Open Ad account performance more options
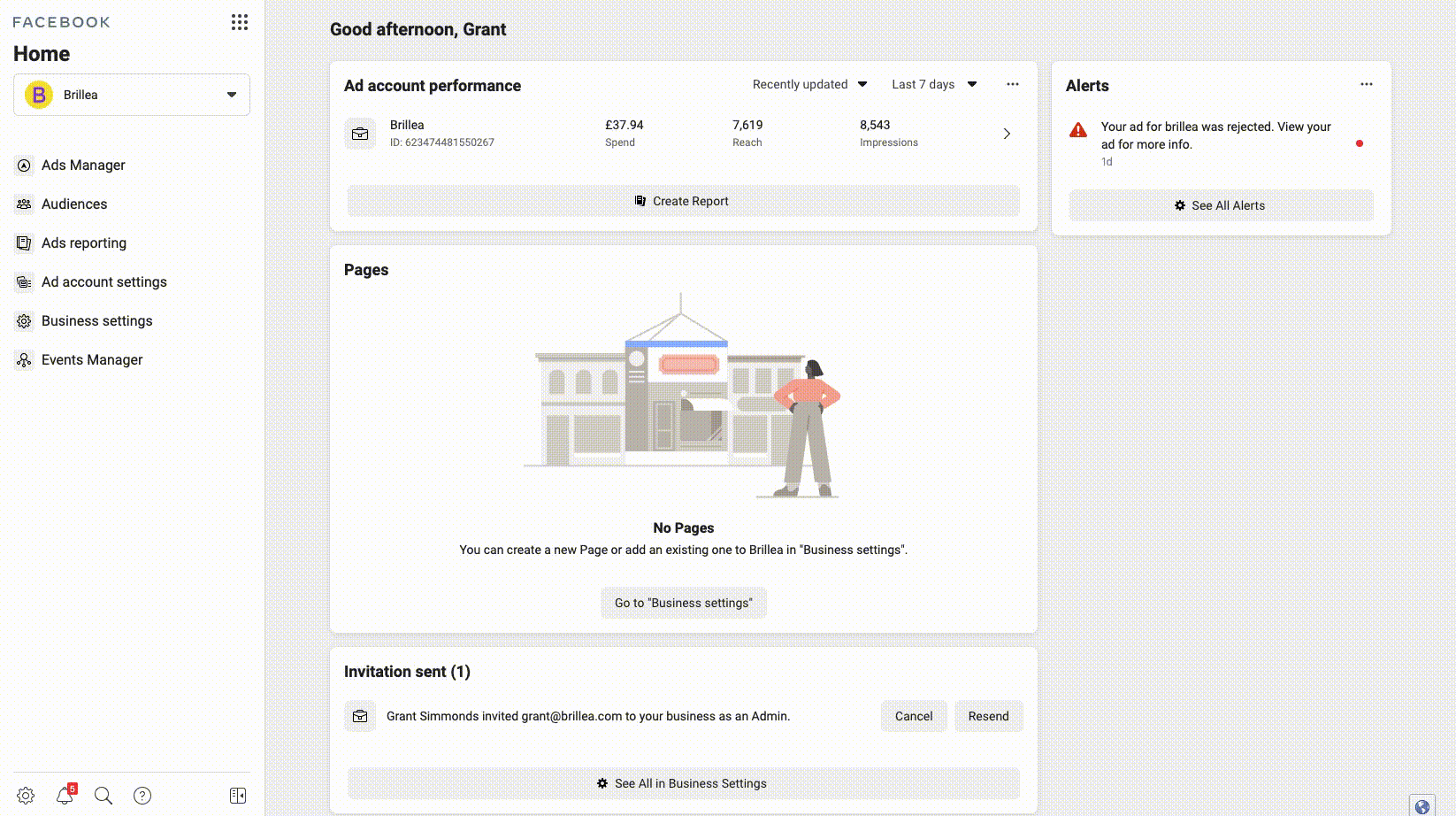Viewport: 1456px width, 816px height. (1013, 84)
